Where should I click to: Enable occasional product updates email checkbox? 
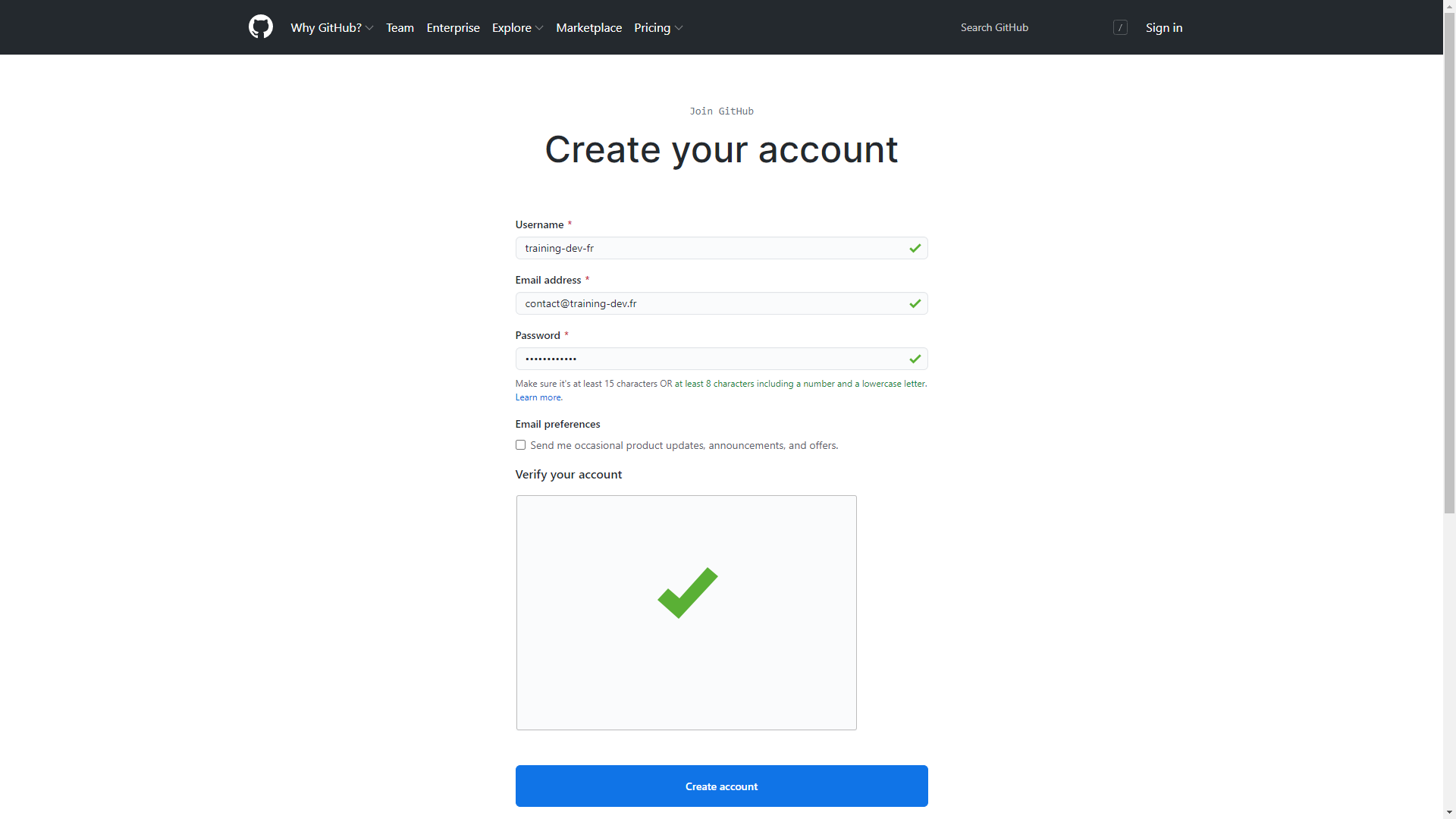point(520,445)
